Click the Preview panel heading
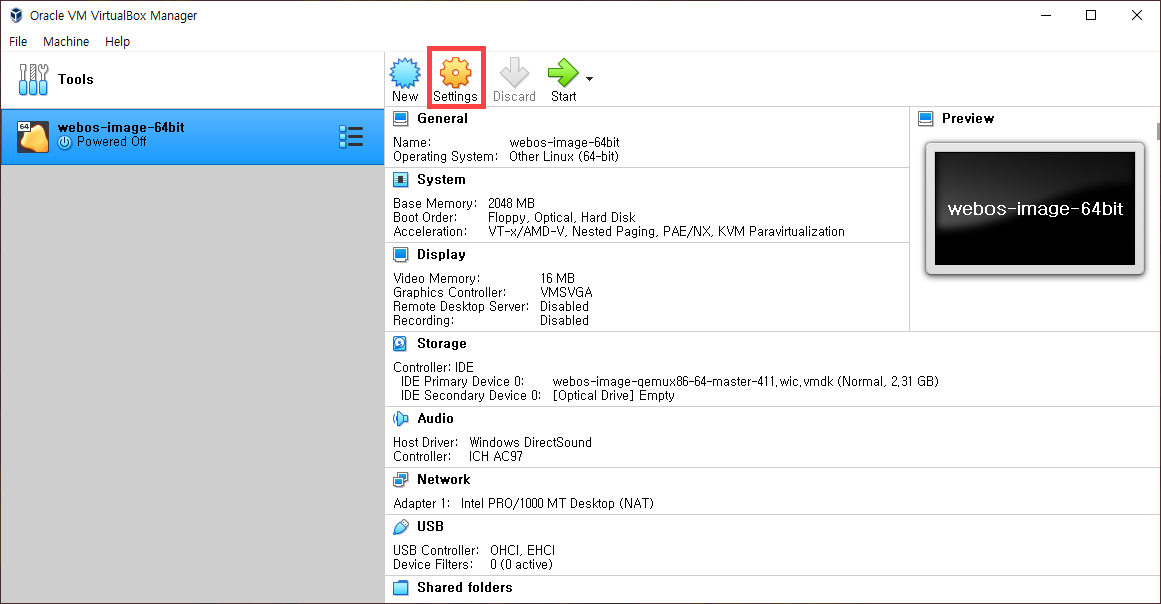Screen dimensions: 1161x604 click(968, 118)
